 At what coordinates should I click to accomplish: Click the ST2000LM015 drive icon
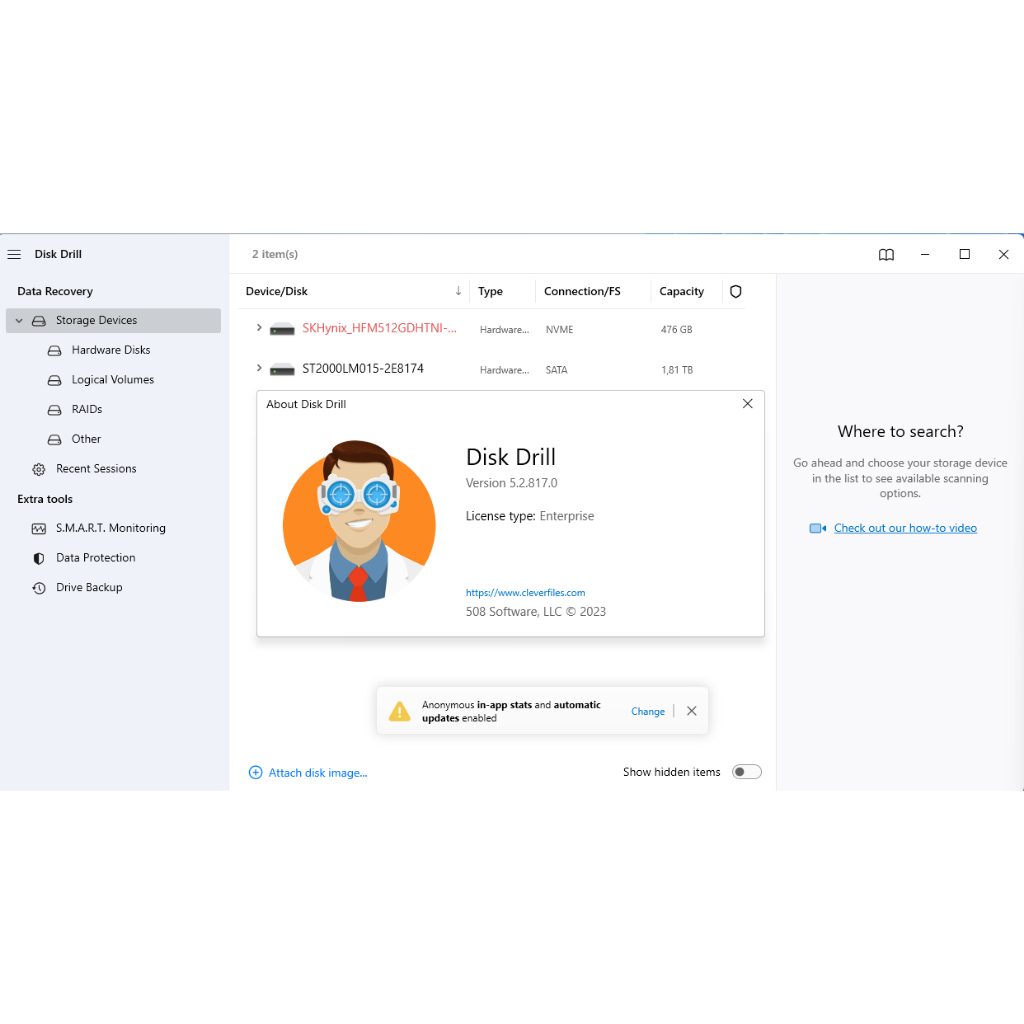click(282, 370)
